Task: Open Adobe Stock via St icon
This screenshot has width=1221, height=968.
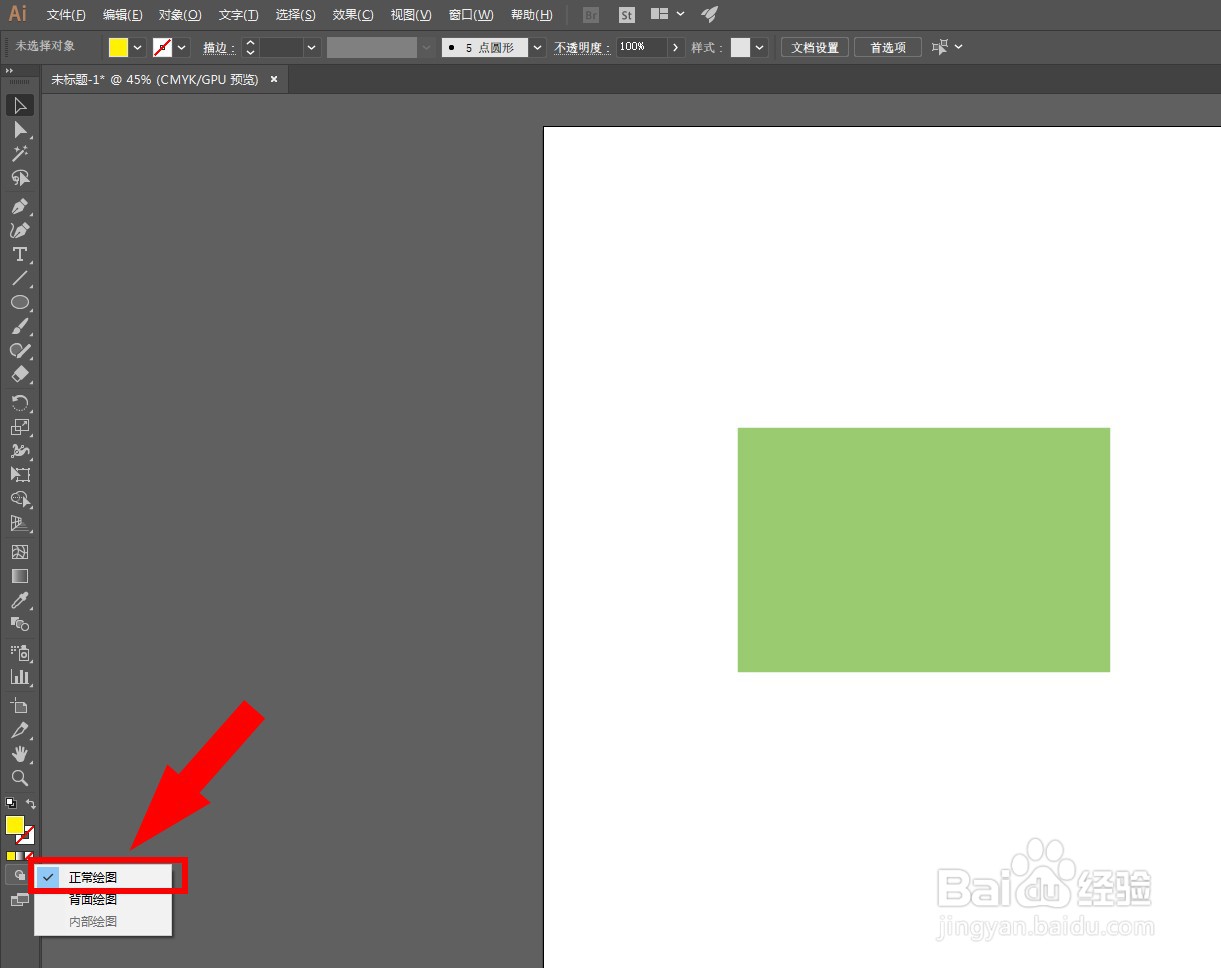Action: click(627, 15)
